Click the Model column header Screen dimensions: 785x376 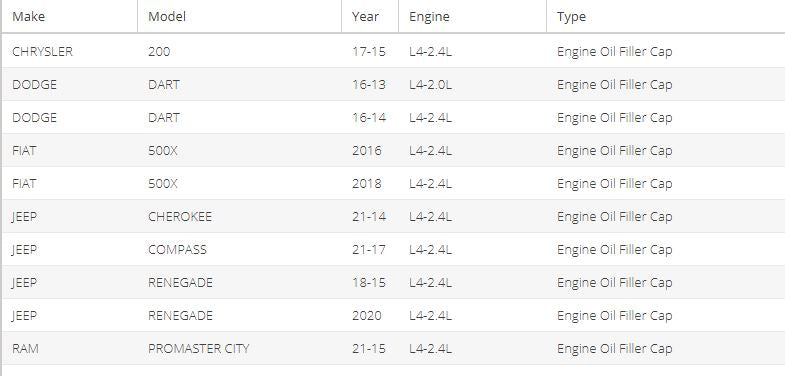pyautogui.click(x=167, y=17)
